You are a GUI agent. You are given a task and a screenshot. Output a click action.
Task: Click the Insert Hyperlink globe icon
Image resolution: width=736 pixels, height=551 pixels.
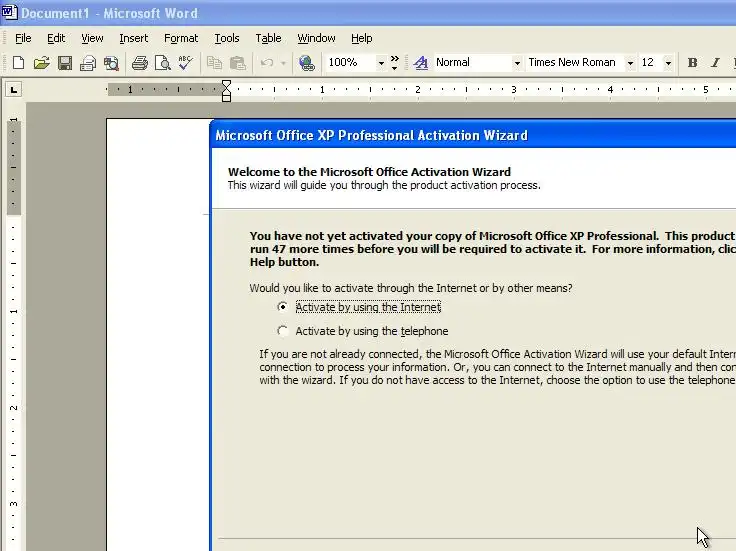click(307, 62)
